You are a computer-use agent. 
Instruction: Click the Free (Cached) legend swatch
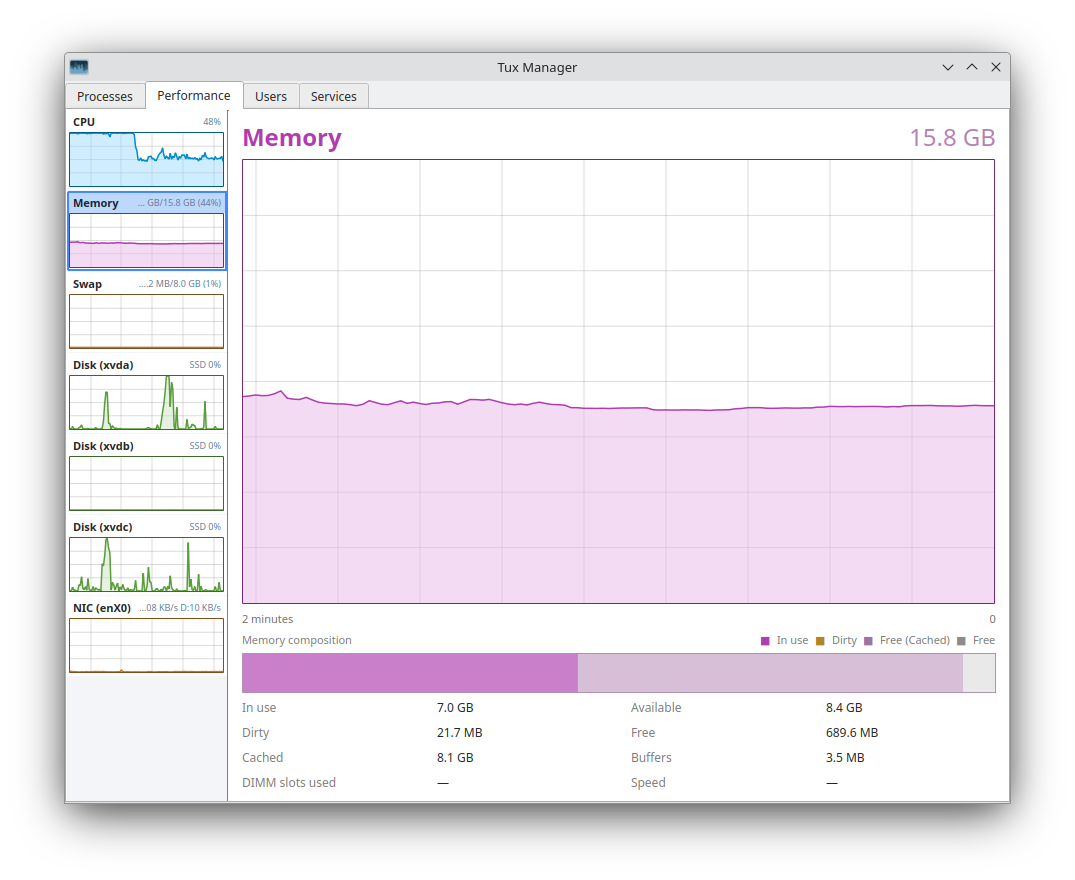[868, 641]
